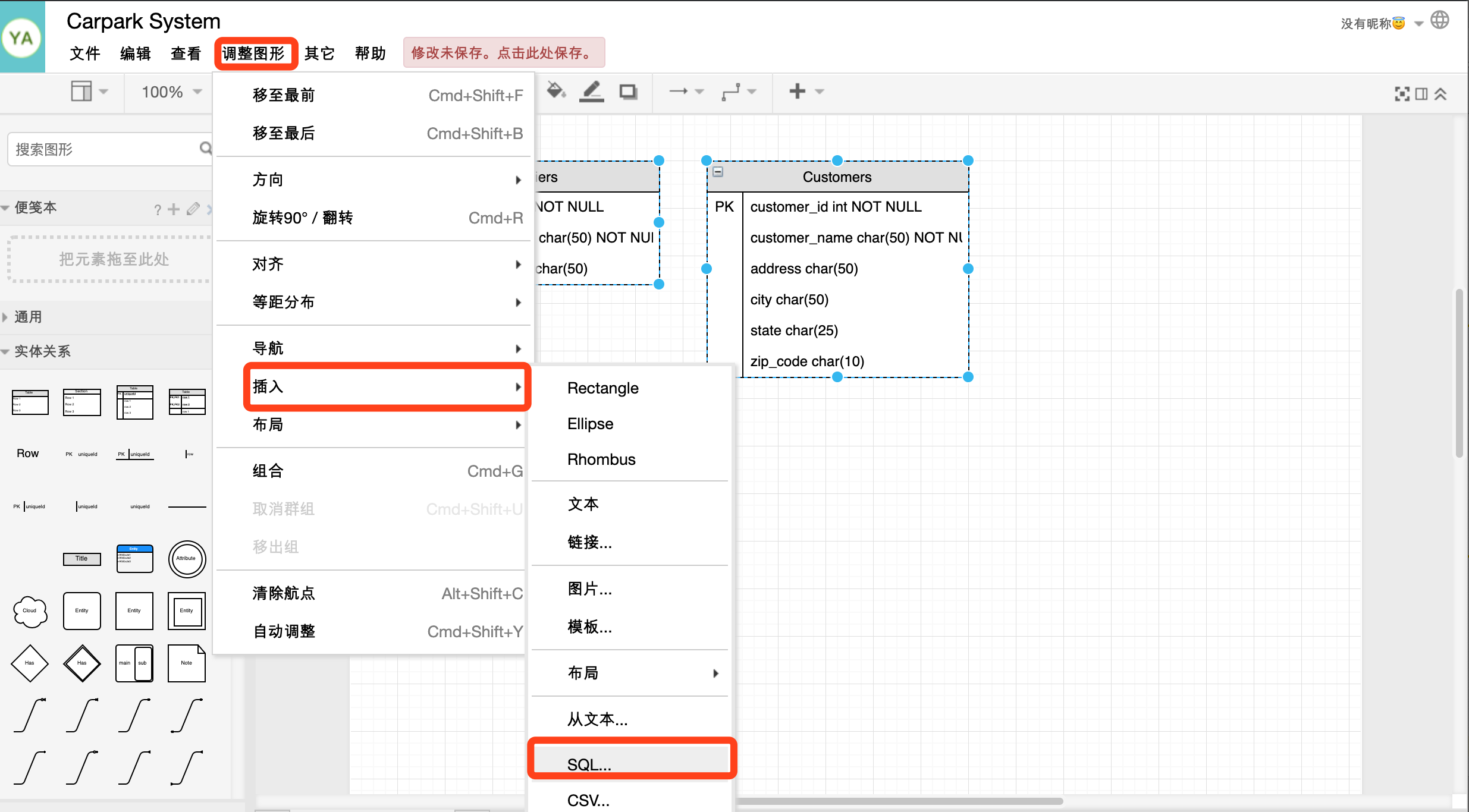Click the scratchpad help question mark

click(x=158, y=209)
